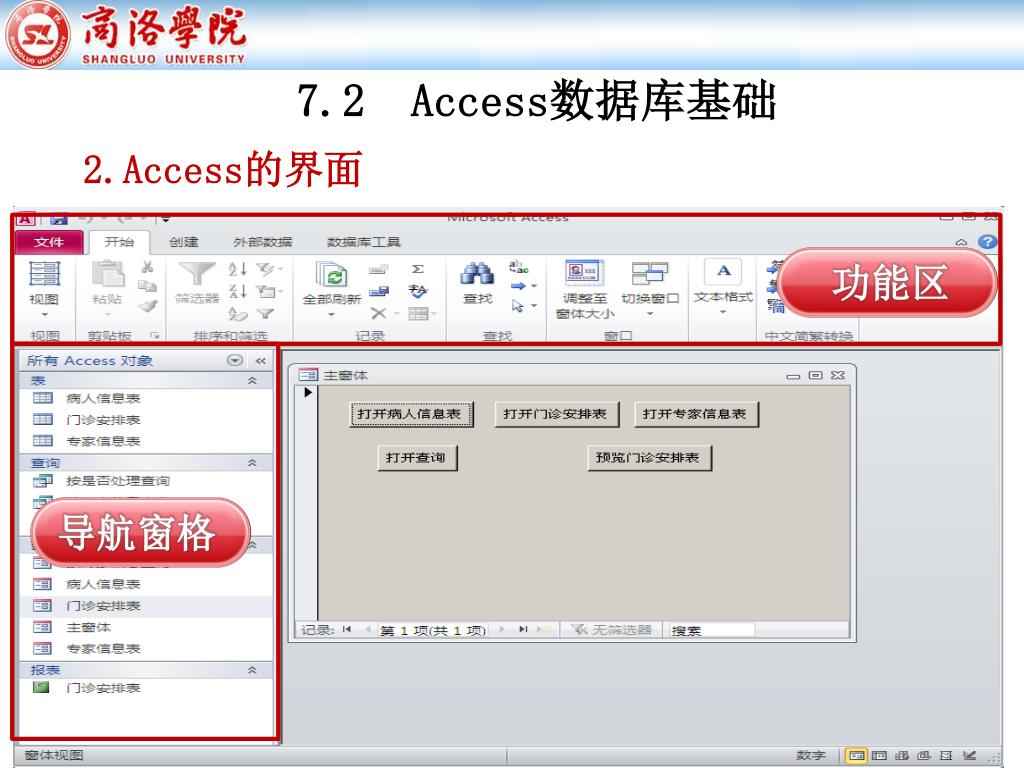Screen dimensions: 1024x768
Task: Click the record selector arrow in 主窗体
Action: [x=308, y=392]
